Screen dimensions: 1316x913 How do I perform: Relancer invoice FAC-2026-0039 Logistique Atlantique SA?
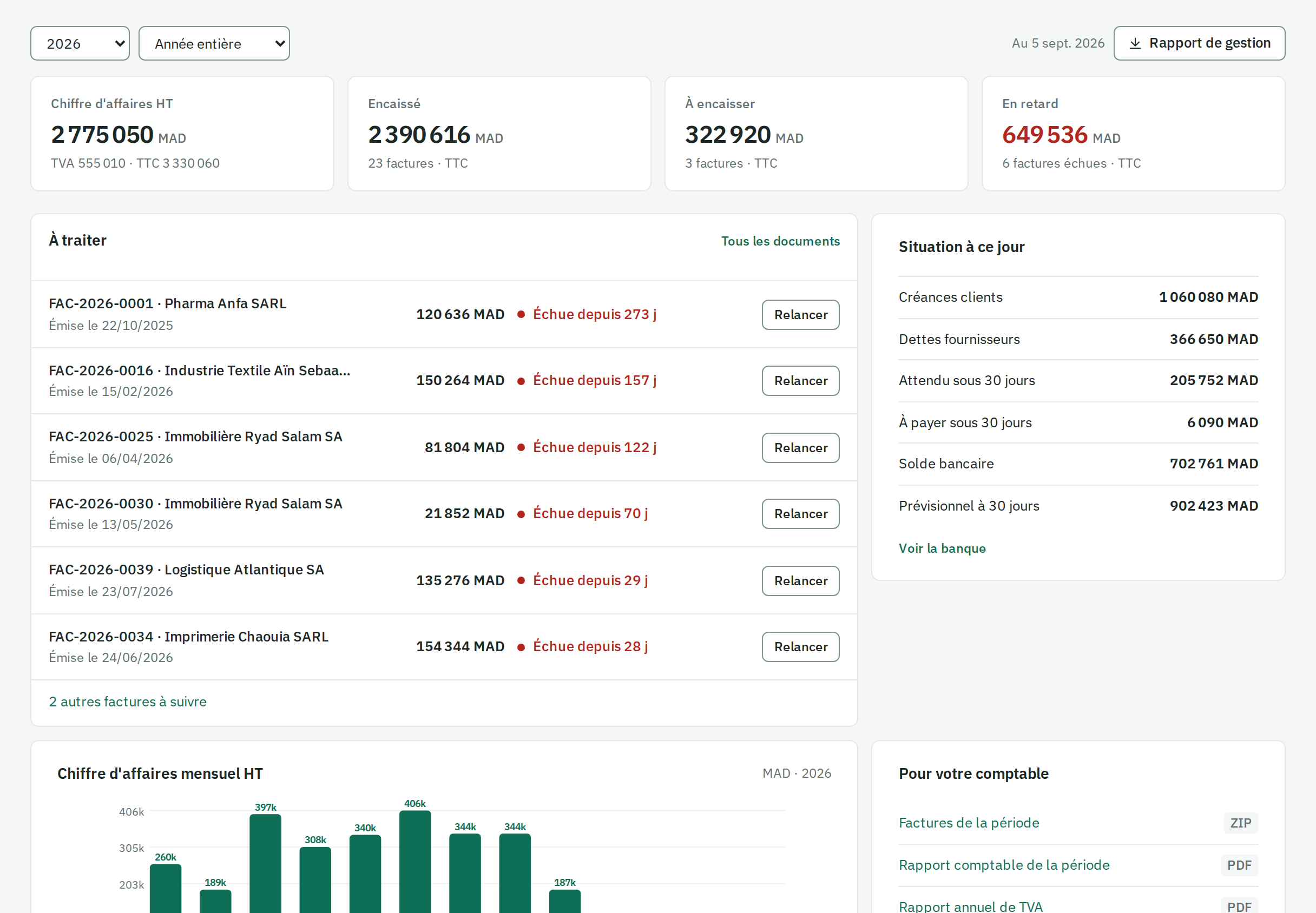coord(800,581)
